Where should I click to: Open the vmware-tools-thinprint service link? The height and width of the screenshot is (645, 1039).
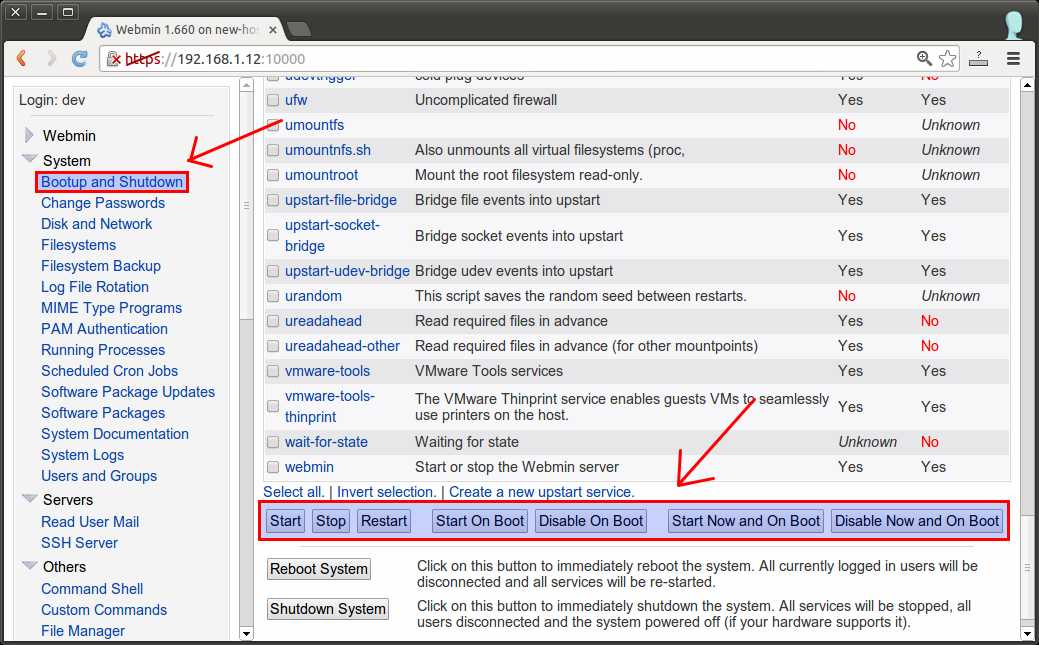pyautogui.click(x=329, y=406)
